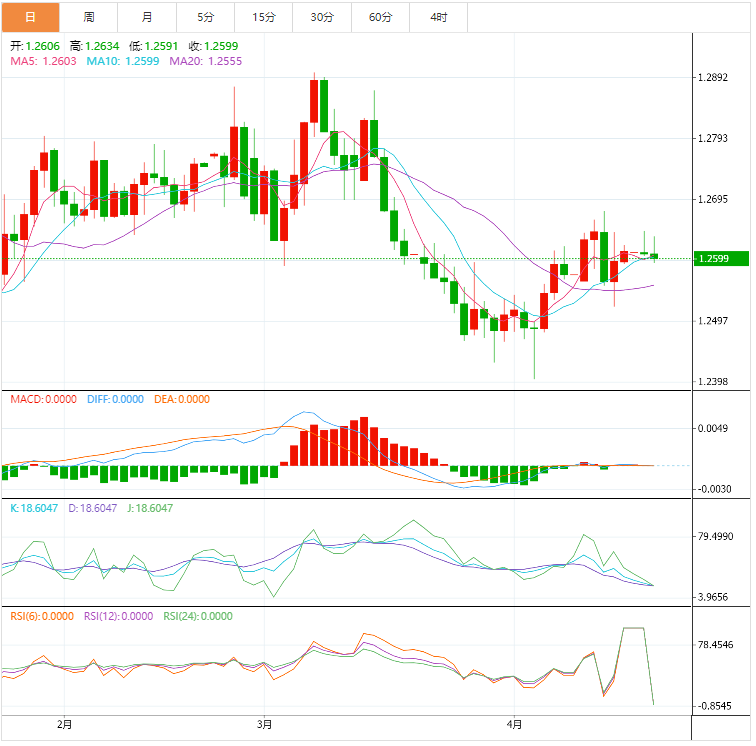The width and height of the screenshot is (756, 746).
Task: Click the RSI(6) indicator label
Action: click(x=40, y=616)
